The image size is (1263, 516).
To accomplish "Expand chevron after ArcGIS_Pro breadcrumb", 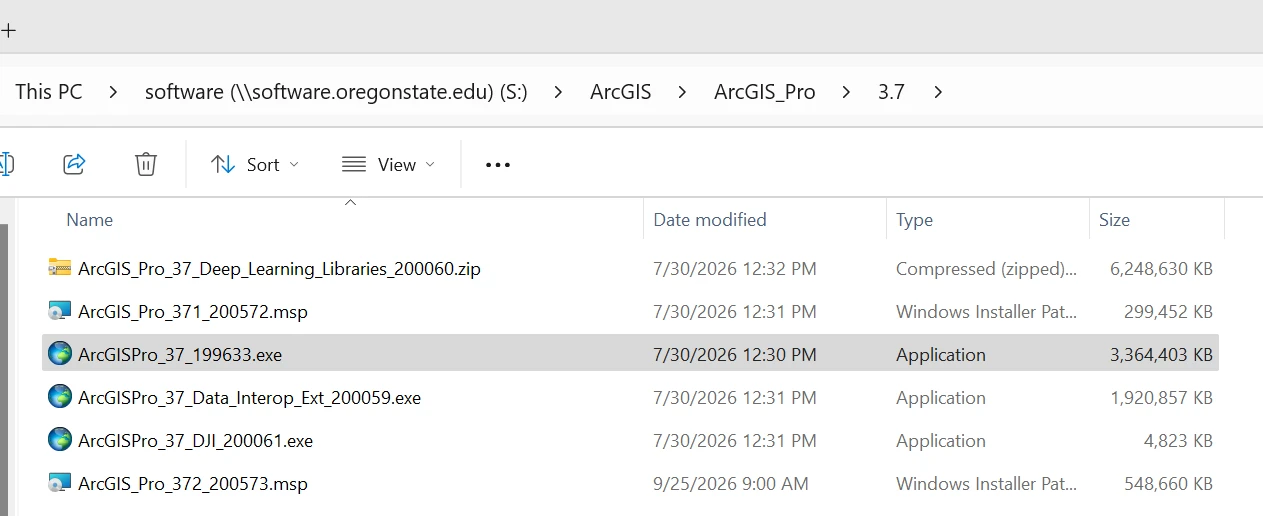I will coord(846,92).
